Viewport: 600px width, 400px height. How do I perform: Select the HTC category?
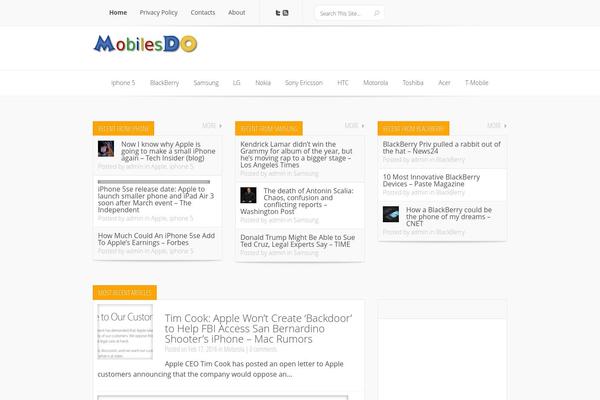point(343,83)
